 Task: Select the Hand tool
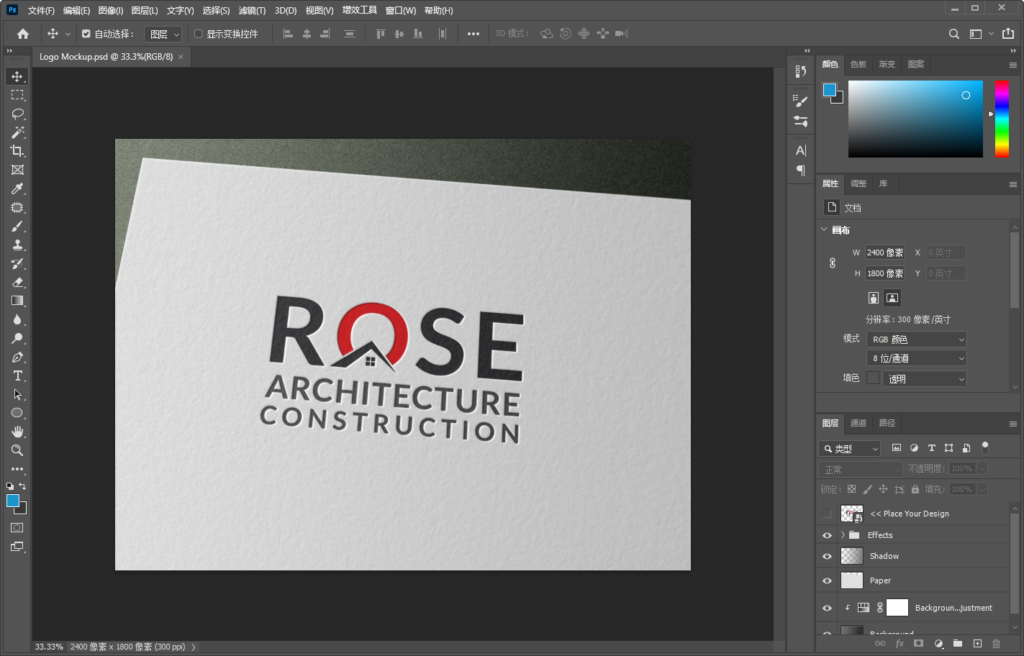point(17,432)
